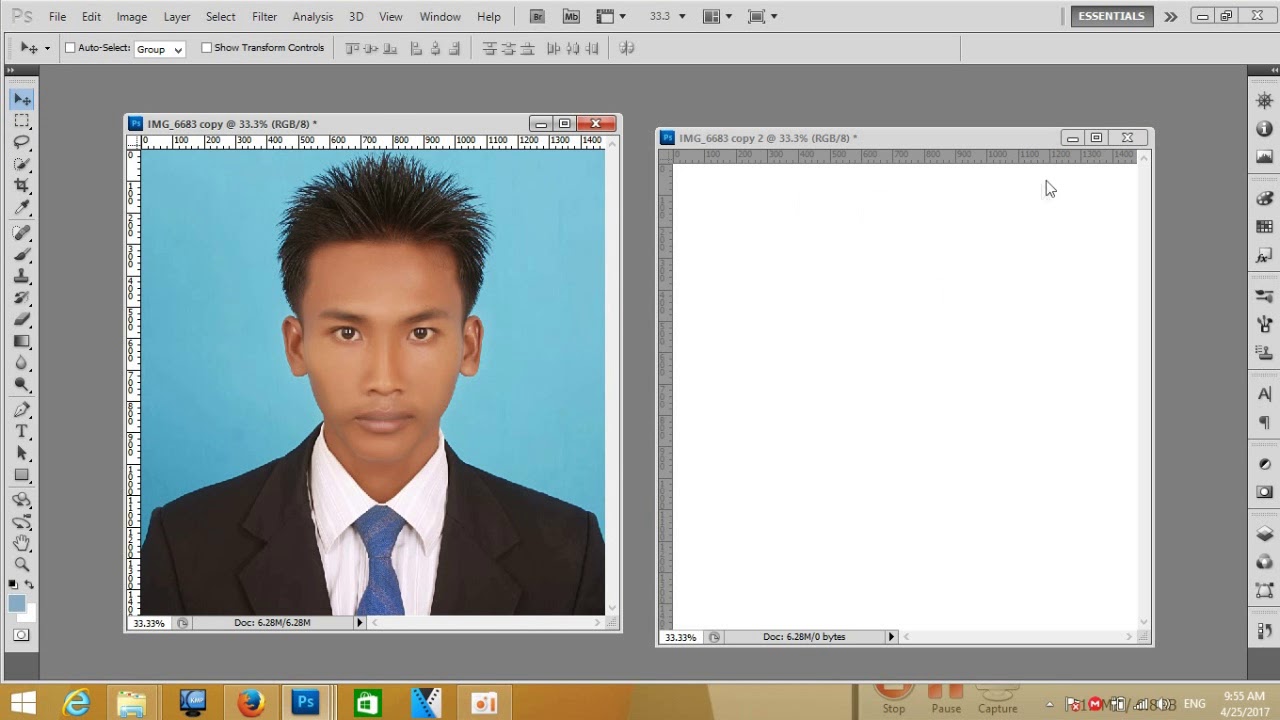The height and width of the screenshot is (720, 1280).
Task: Select the Blur tool
Action: [22, 363]
